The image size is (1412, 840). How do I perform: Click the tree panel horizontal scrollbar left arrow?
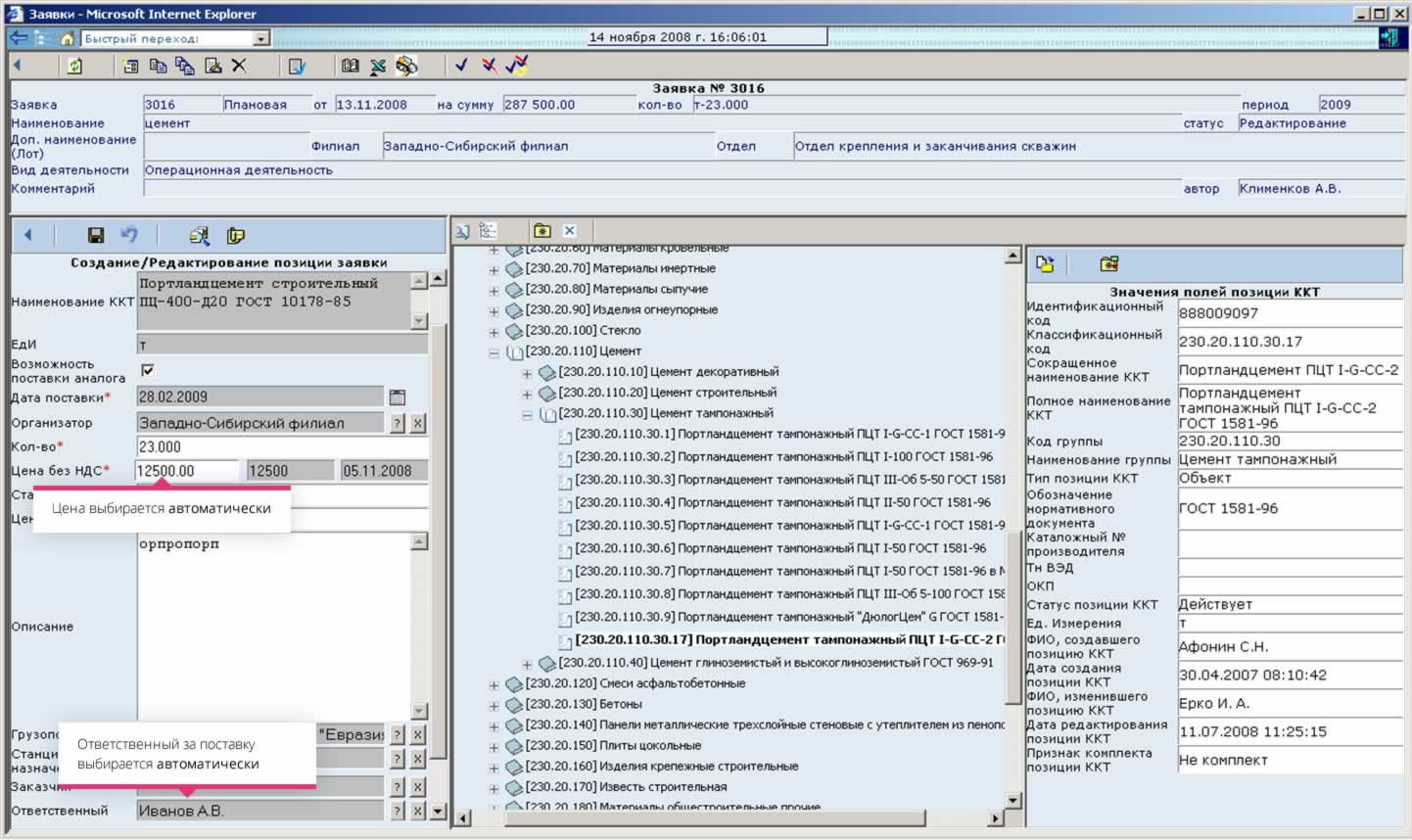[463, 818]
